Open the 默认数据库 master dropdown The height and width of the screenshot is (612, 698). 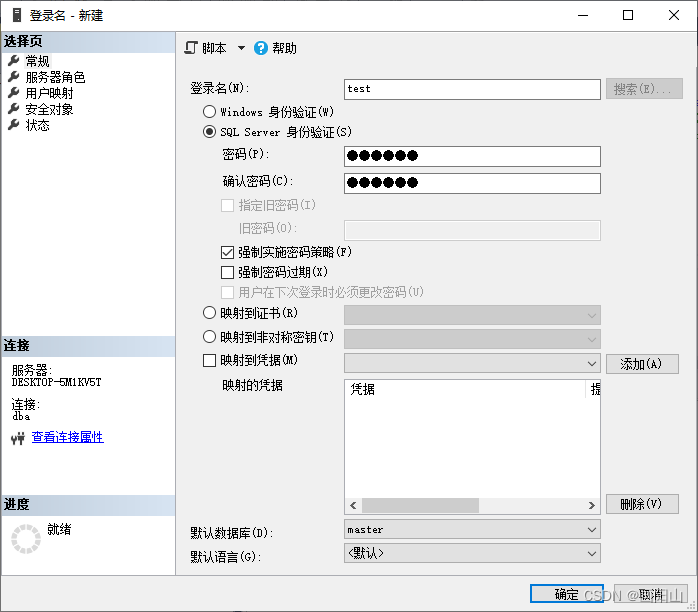click(x=472, y=530)
